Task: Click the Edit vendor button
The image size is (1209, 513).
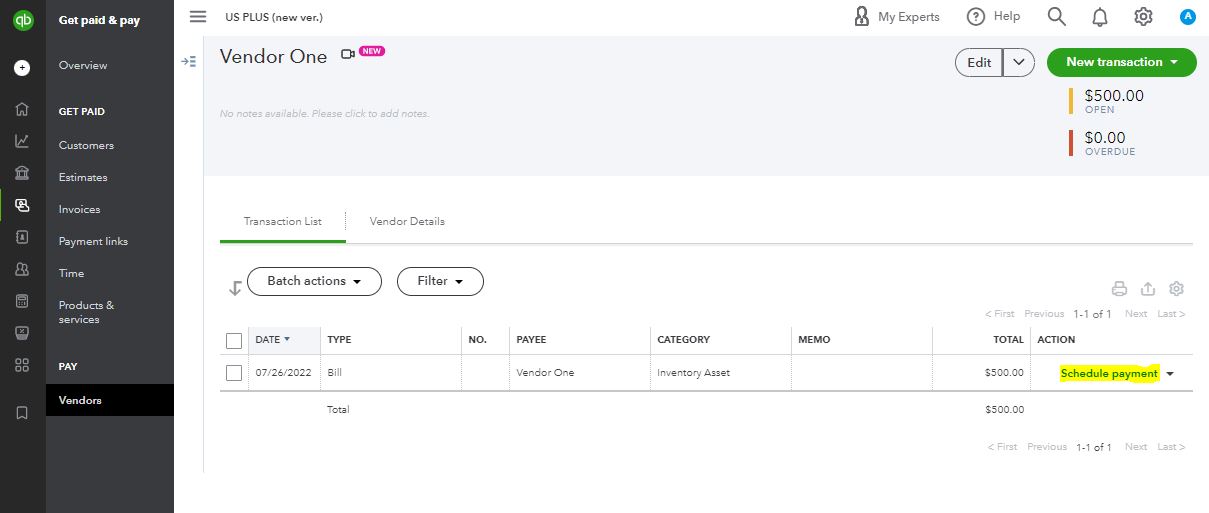Action: tap(979, 62)
